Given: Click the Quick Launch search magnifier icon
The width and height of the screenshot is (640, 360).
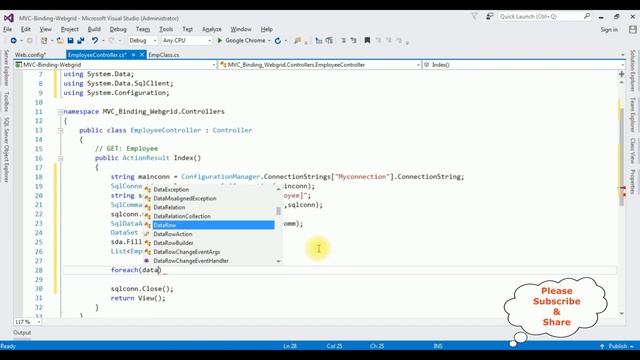Looking at the screenshot, I should point(587,16).
